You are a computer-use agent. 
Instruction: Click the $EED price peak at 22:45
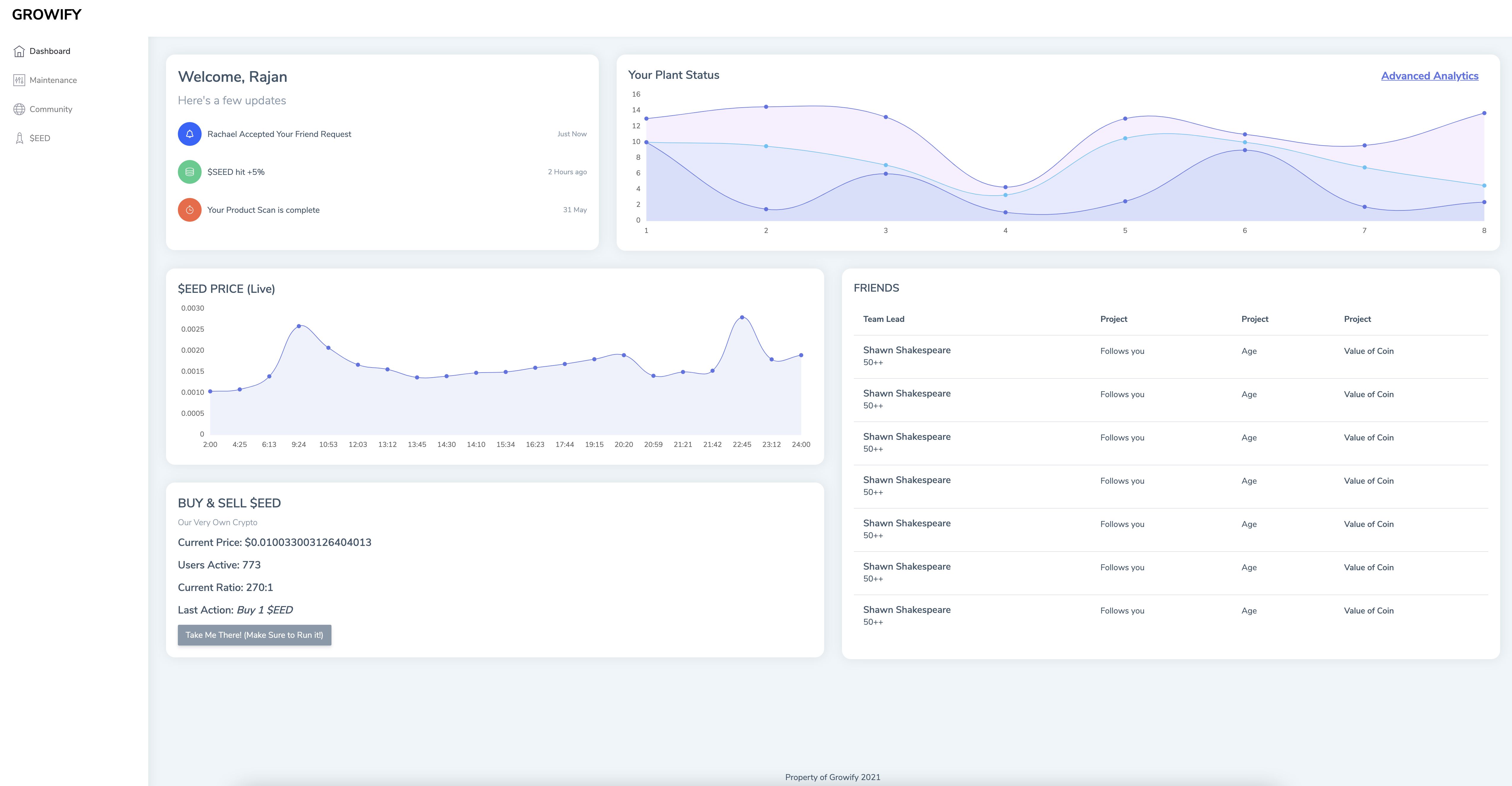pos(742,317)
